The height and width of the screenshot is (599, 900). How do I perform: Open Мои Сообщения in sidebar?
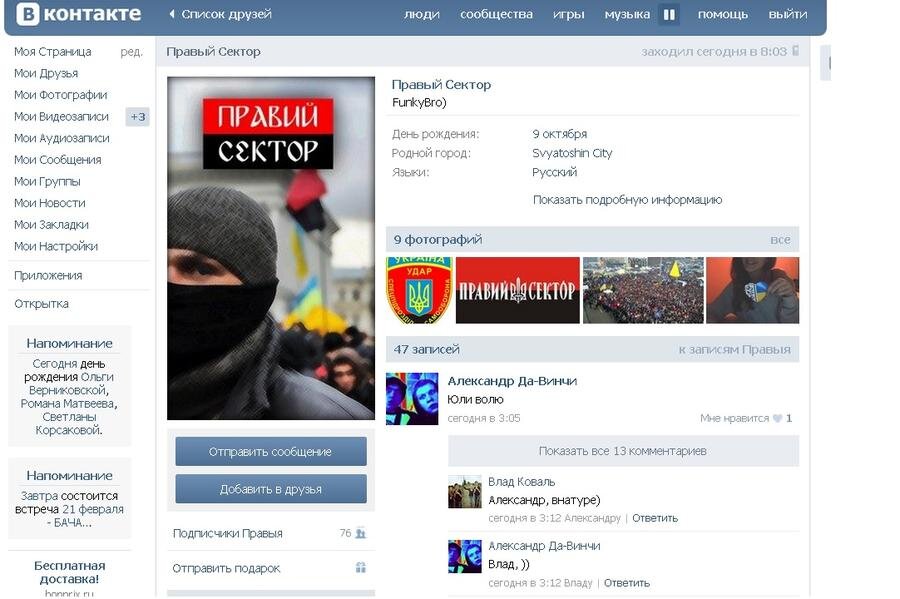pos(57,160)
